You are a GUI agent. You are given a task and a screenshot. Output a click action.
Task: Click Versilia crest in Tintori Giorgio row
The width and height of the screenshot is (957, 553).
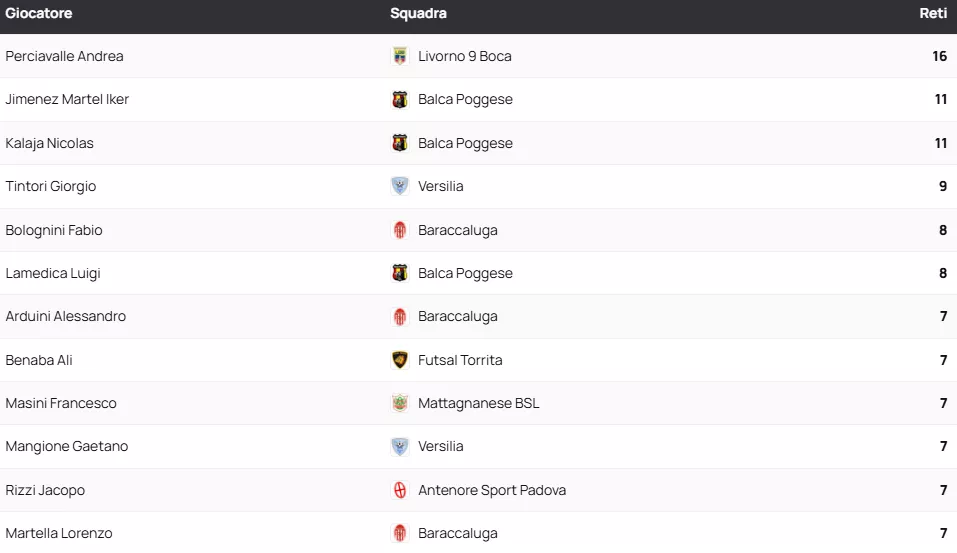coord(400,187)
